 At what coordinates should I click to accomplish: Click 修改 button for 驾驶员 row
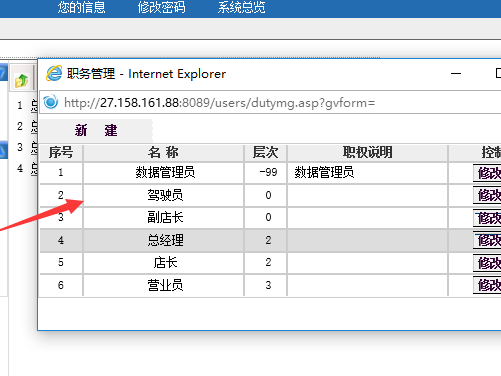tap(487, 195)
